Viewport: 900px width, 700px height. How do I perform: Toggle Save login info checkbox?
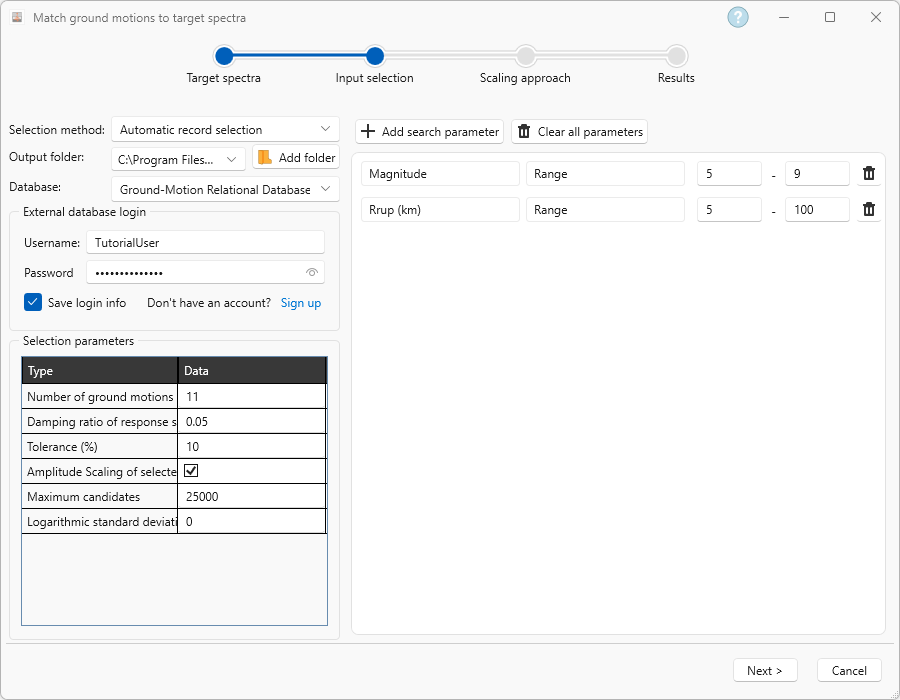pyautogui.click(x=33, y=302)
